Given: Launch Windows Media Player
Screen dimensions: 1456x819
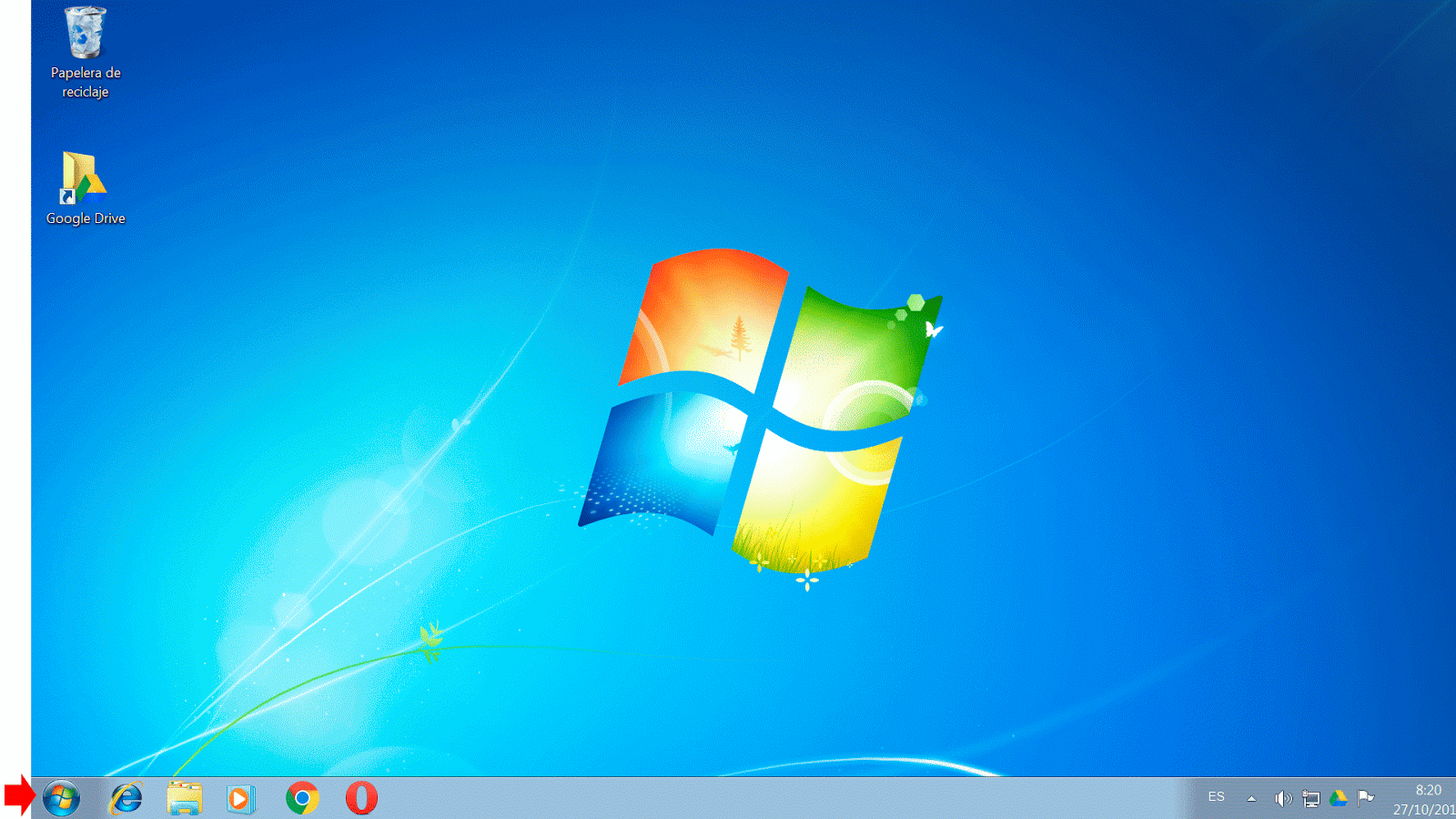Looking at the screenshot, I should click(x=242, y=798).
